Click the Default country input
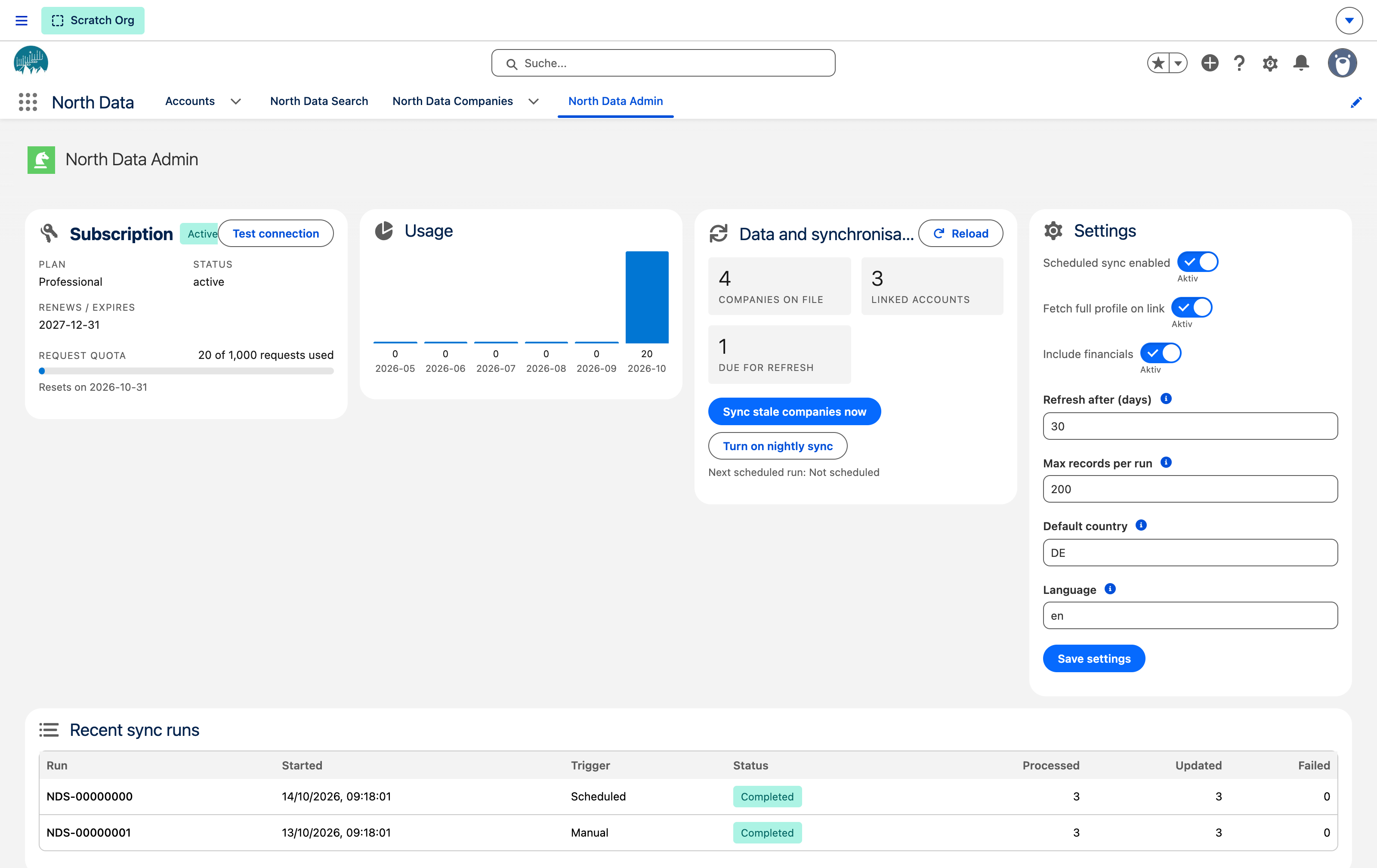1377x868 pixels. (x=1190, y=553)
